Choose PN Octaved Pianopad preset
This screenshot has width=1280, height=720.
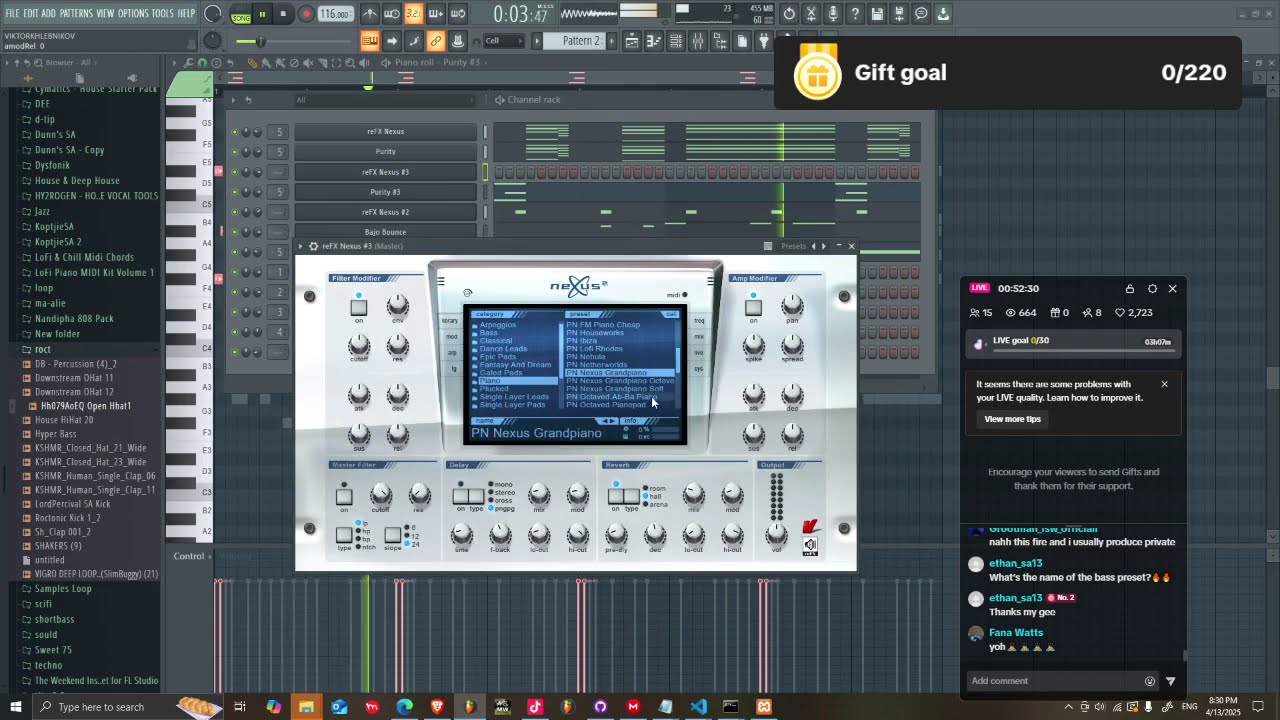point(606,405)
